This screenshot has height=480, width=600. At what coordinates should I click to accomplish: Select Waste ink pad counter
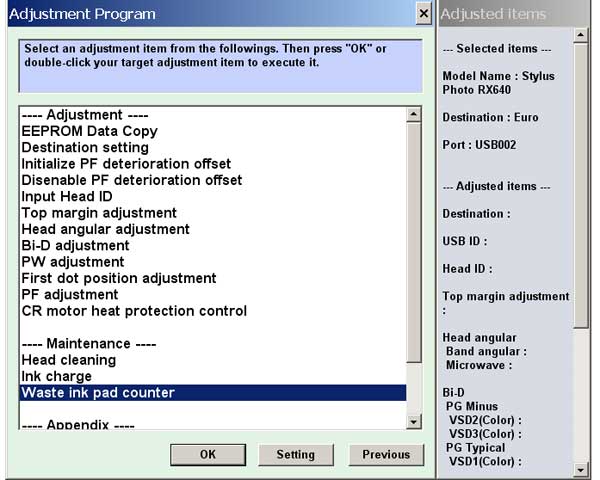[213, 393]
